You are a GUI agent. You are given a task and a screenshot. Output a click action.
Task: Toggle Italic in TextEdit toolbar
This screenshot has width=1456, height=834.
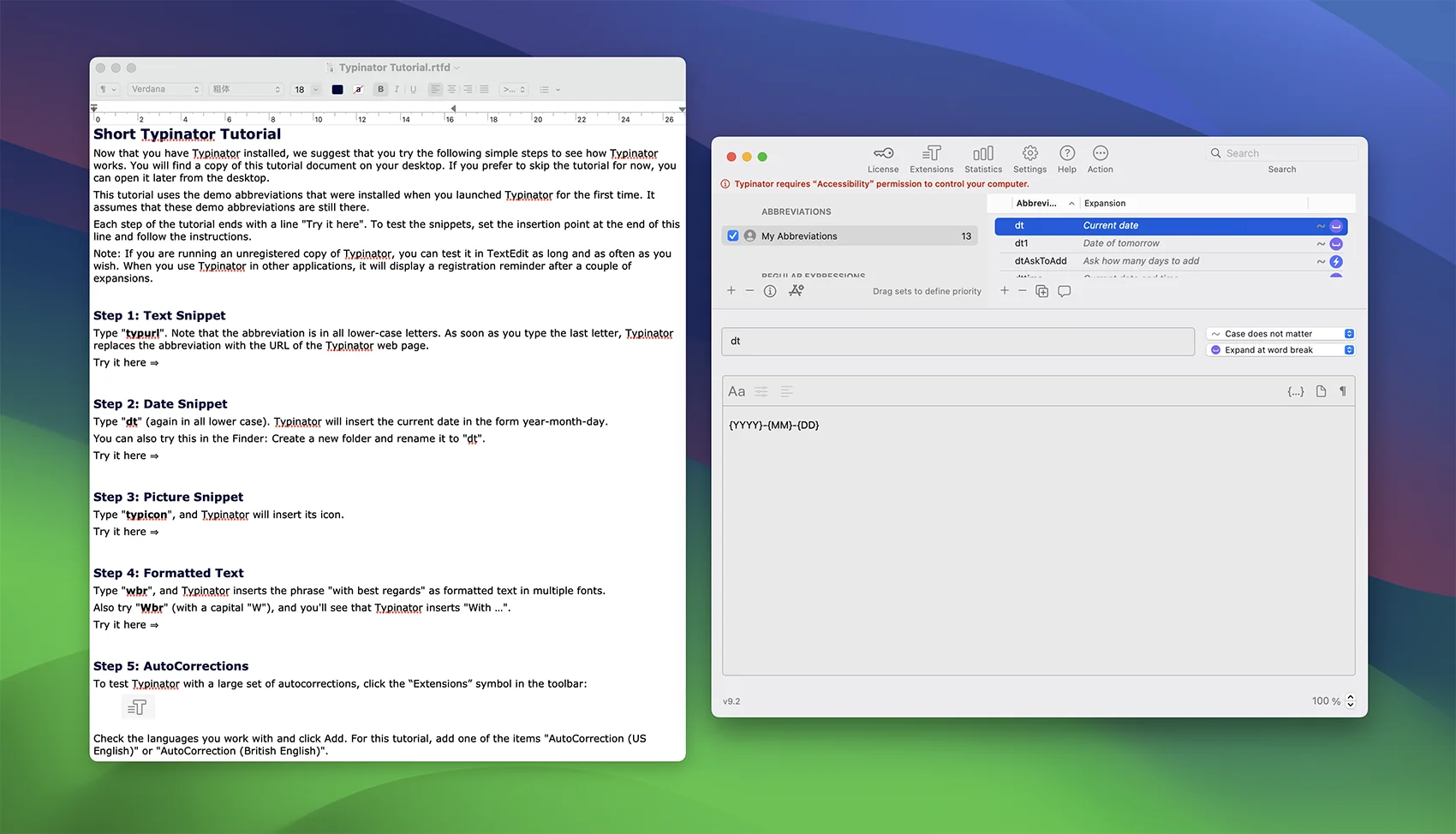pos(397,89)
